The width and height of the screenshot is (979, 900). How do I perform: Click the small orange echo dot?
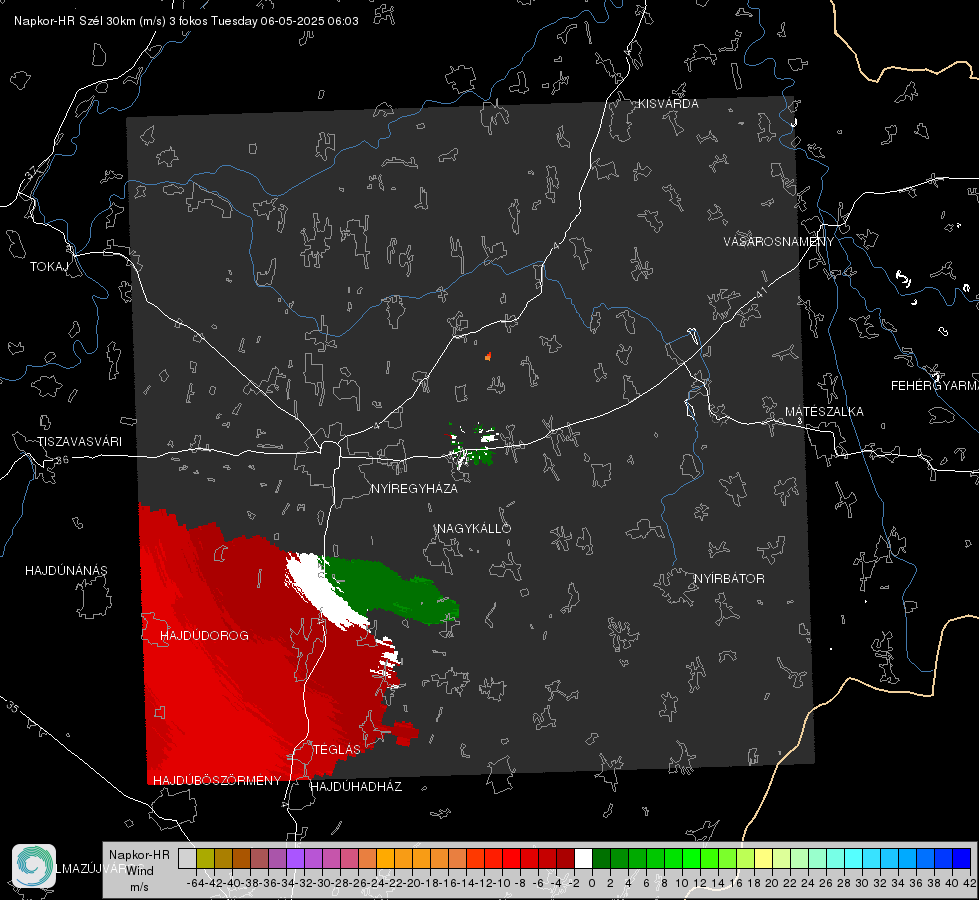(x=488, y=357)
